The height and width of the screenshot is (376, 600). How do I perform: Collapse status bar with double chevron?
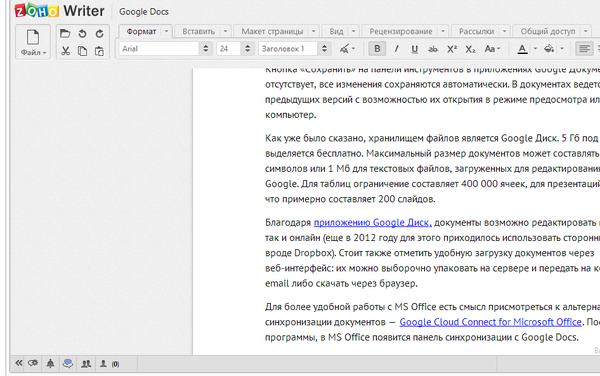coord(18,363)
